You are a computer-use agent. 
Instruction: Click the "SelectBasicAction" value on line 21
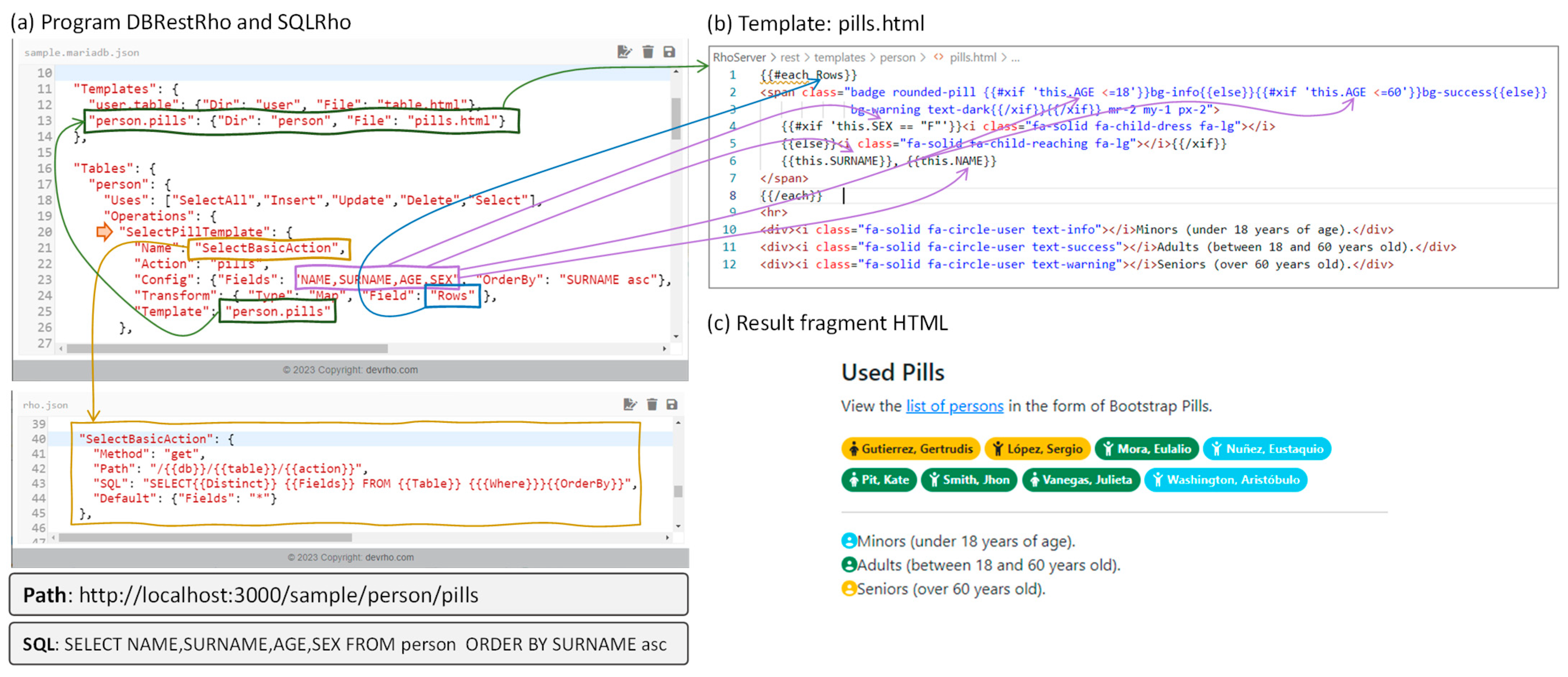[267, 247]
